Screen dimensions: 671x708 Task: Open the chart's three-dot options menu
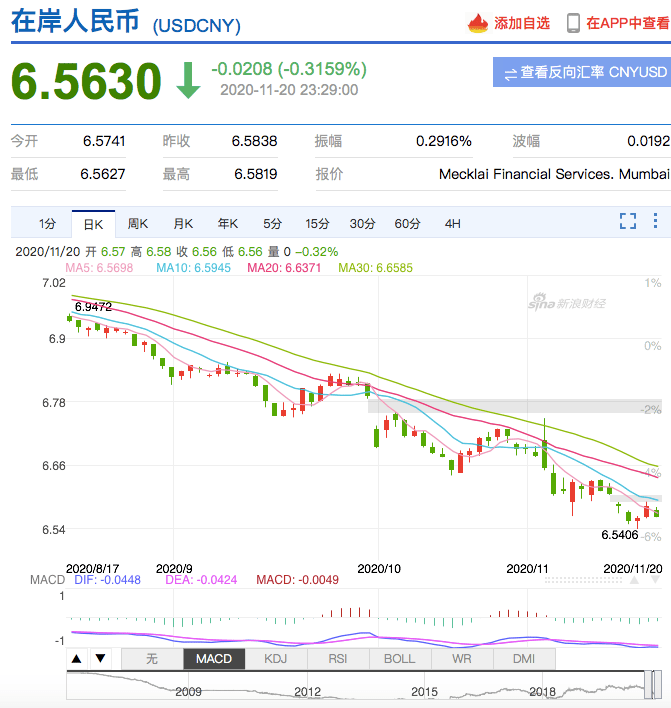[x=655, y=221]
